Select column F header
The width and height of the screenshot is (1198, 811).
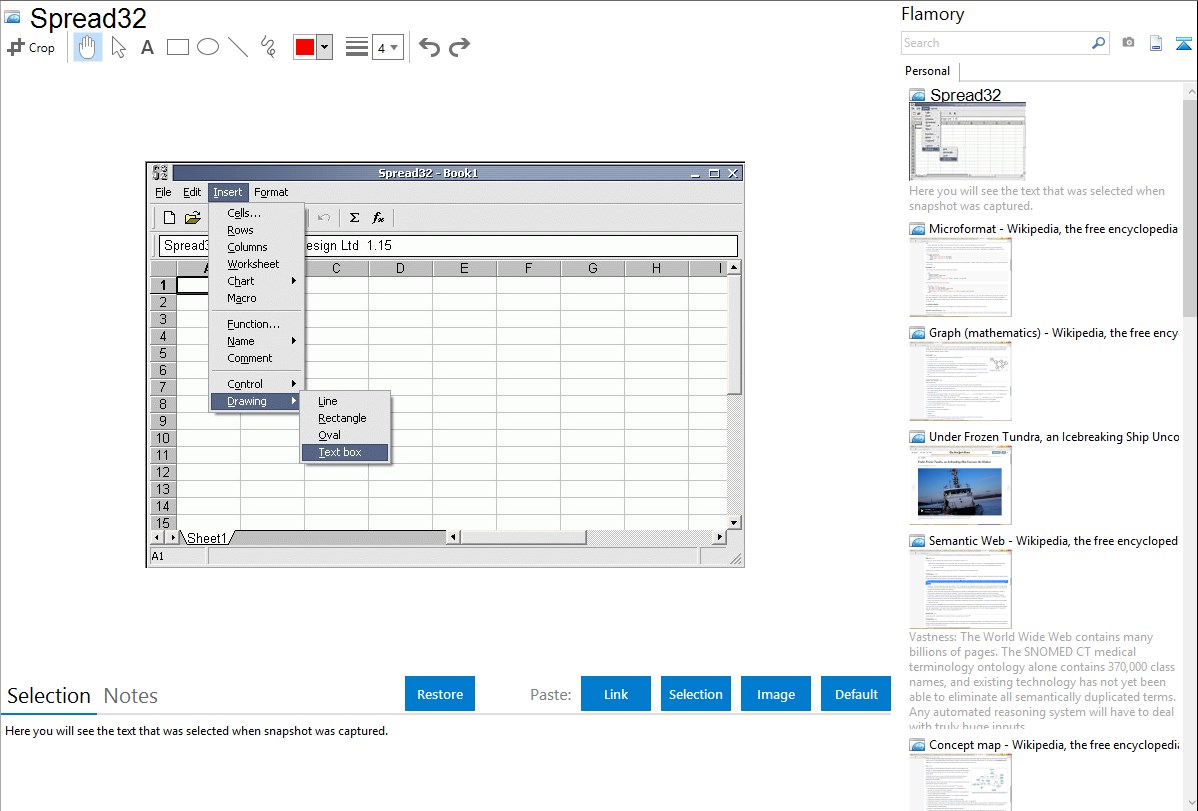pyautogui.click(x=529, y=268)
